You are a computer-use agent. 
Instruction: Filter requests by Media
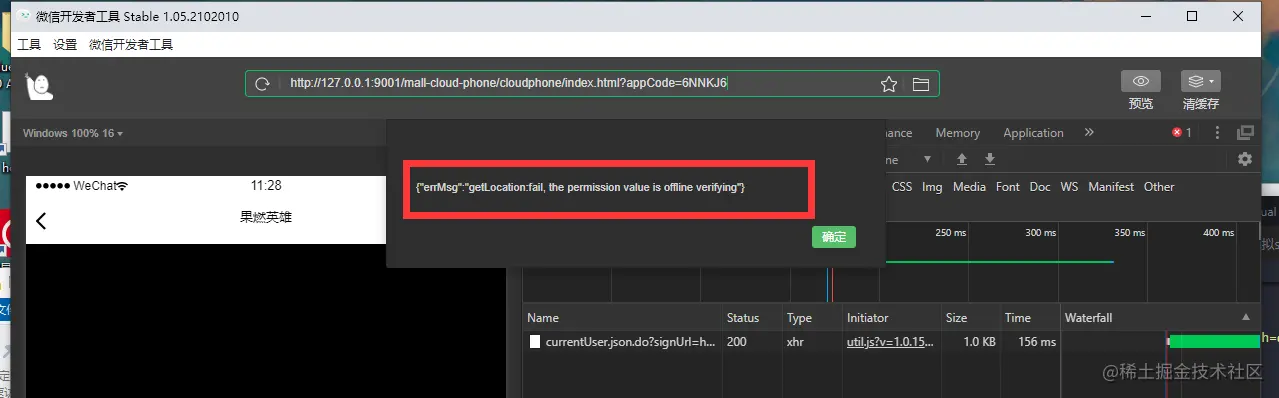[x=969, y=187]
